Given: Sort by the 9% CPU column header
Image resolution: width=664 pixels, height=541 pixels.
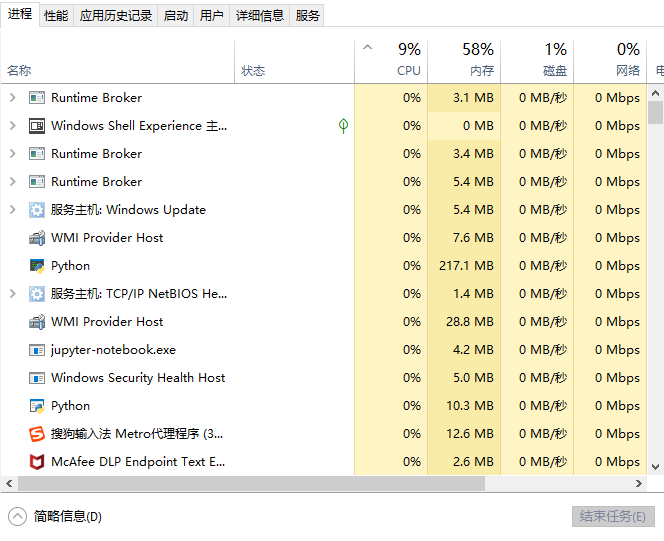Looking at the screenshot, I should 391,62.
